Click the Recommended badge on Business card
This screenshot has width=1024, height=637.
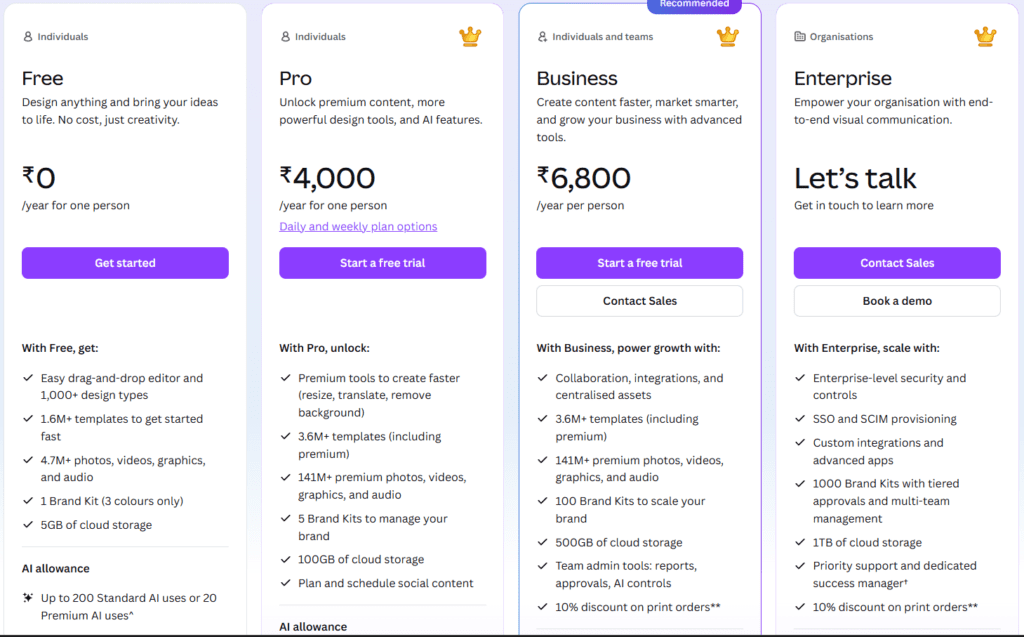694,5
